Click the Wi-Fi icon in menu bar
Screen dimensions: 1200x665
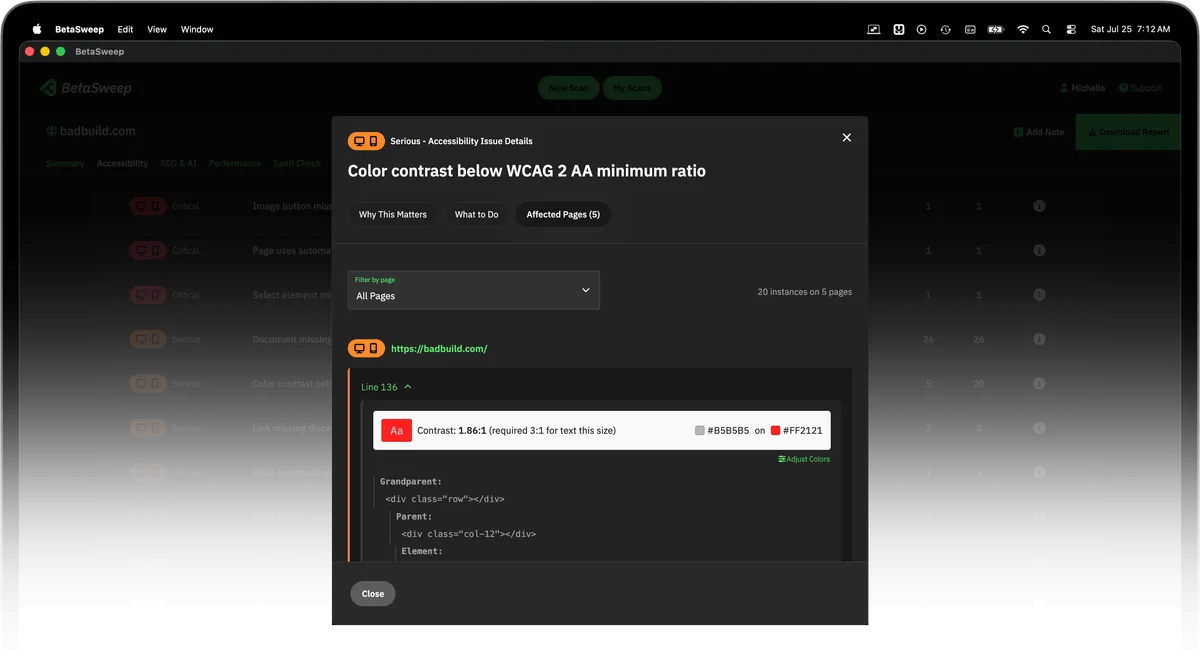pyautogui.click(x=1022, y=29)
